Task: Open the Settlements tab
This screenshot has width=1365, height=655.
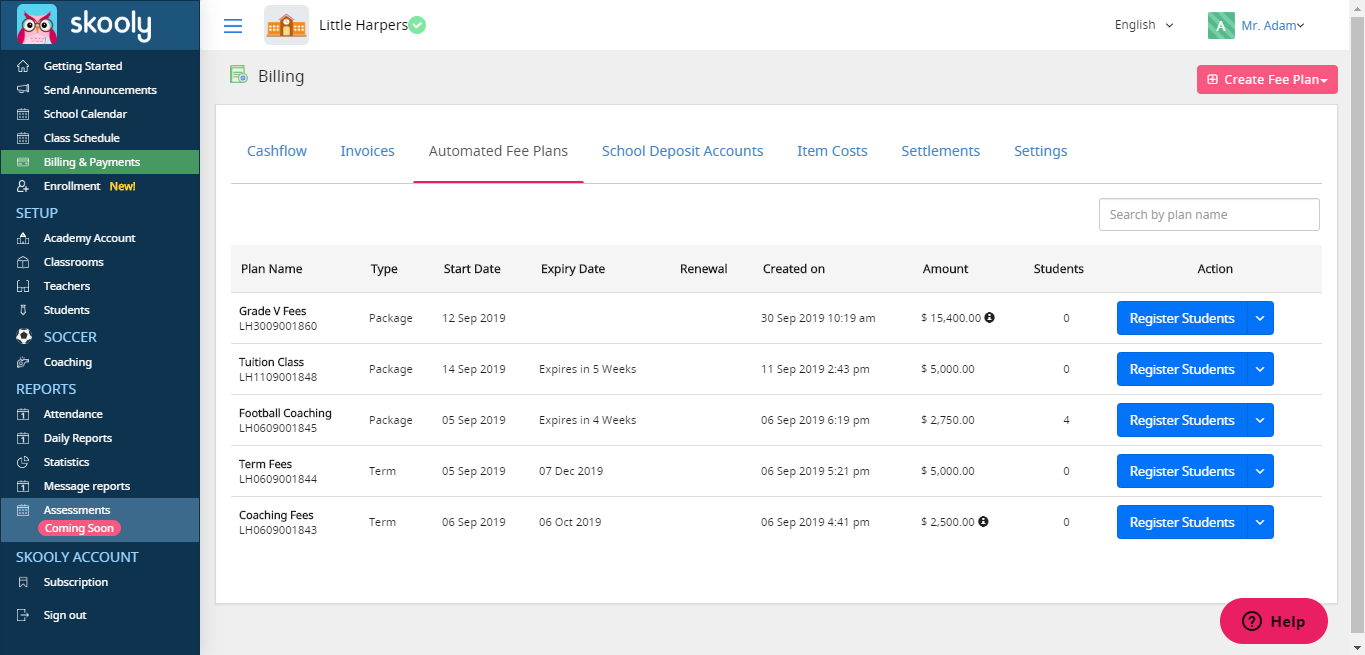Action: (x=940, y=151)
